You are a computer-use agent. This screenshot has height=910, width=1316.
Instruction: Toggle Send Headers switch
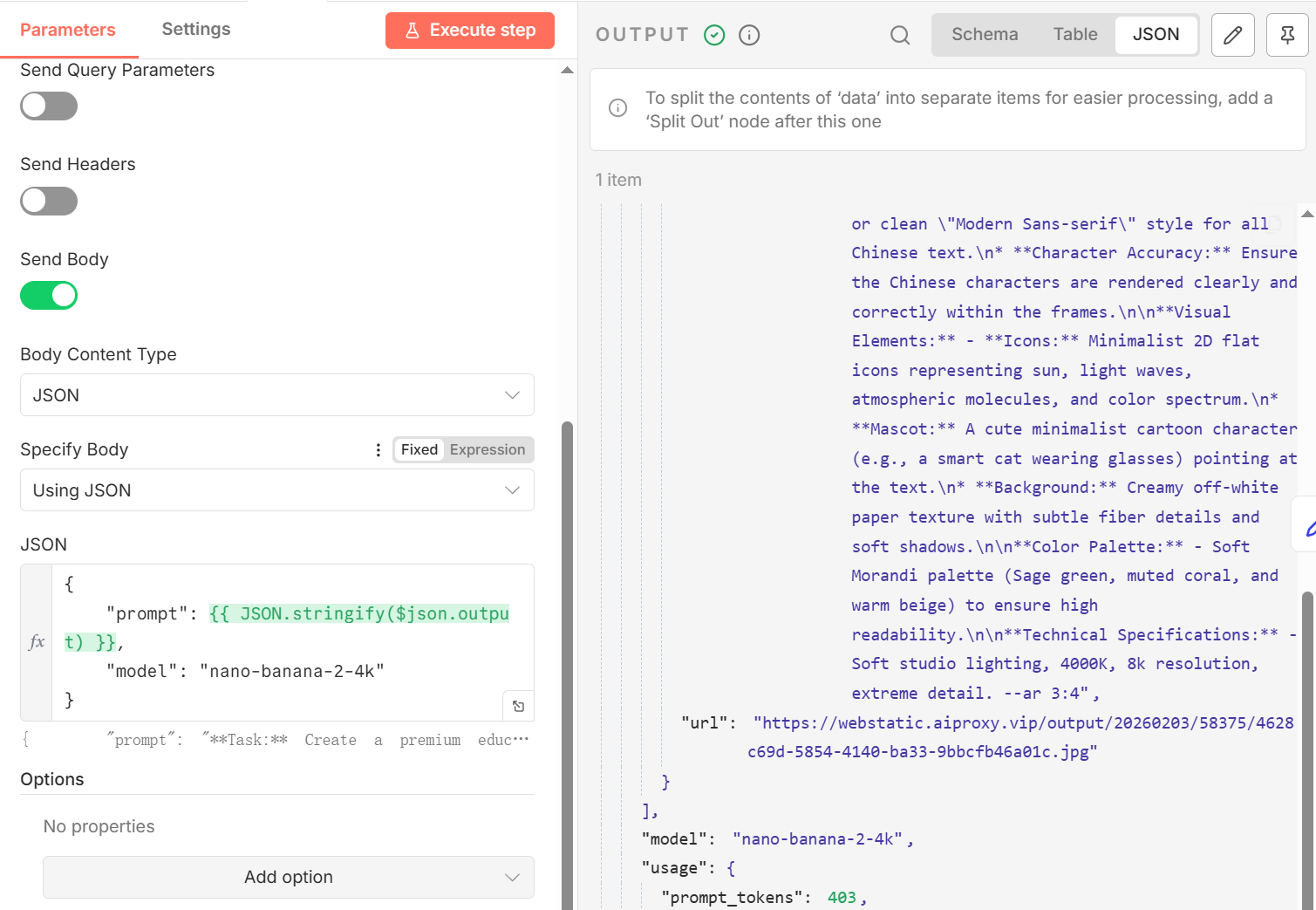(49, 201)
